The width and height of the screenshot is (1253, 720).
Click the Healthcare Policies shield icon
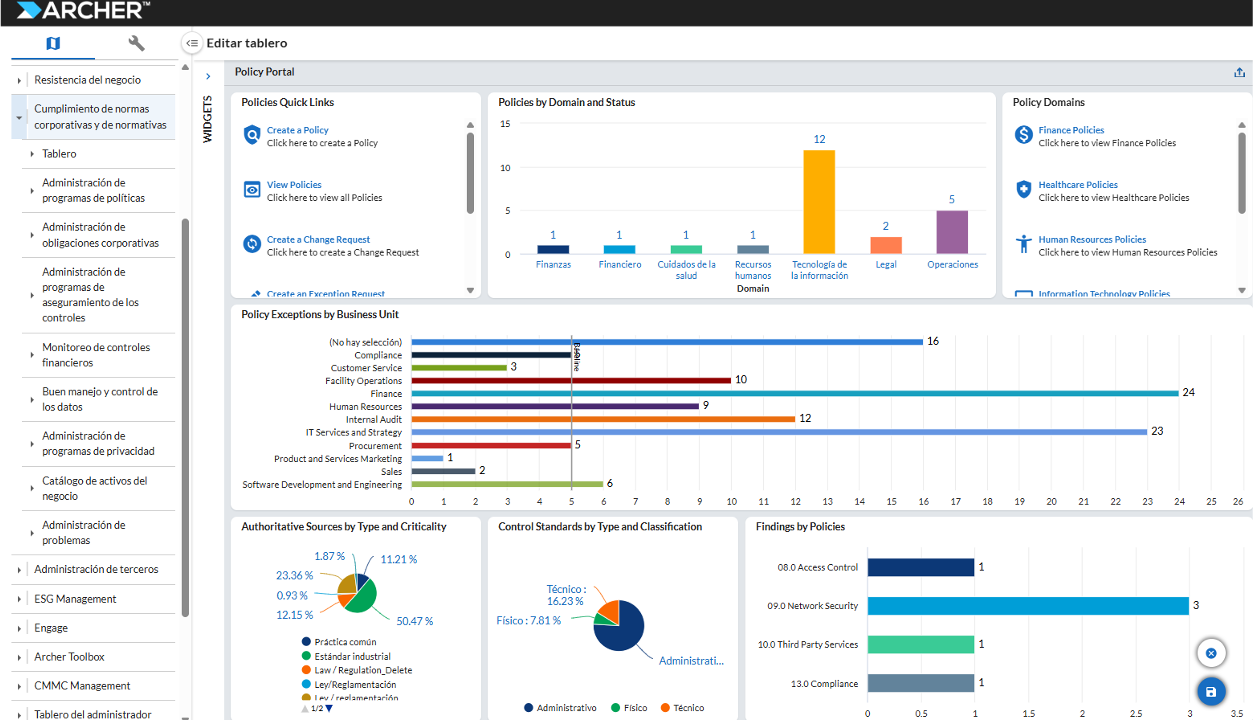1023,189
